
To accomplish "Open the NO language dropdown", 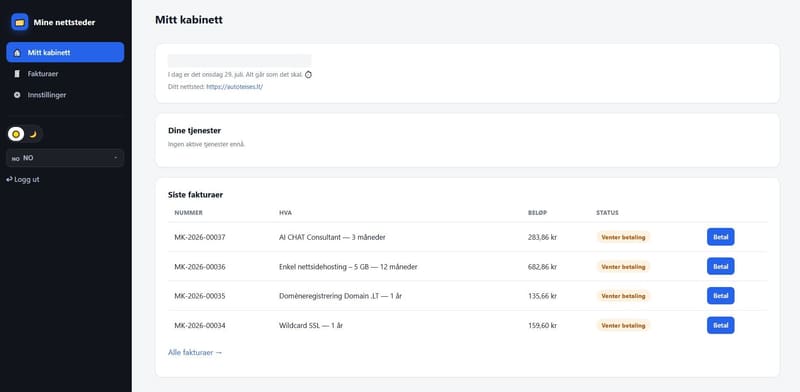I will click(65, 158).
